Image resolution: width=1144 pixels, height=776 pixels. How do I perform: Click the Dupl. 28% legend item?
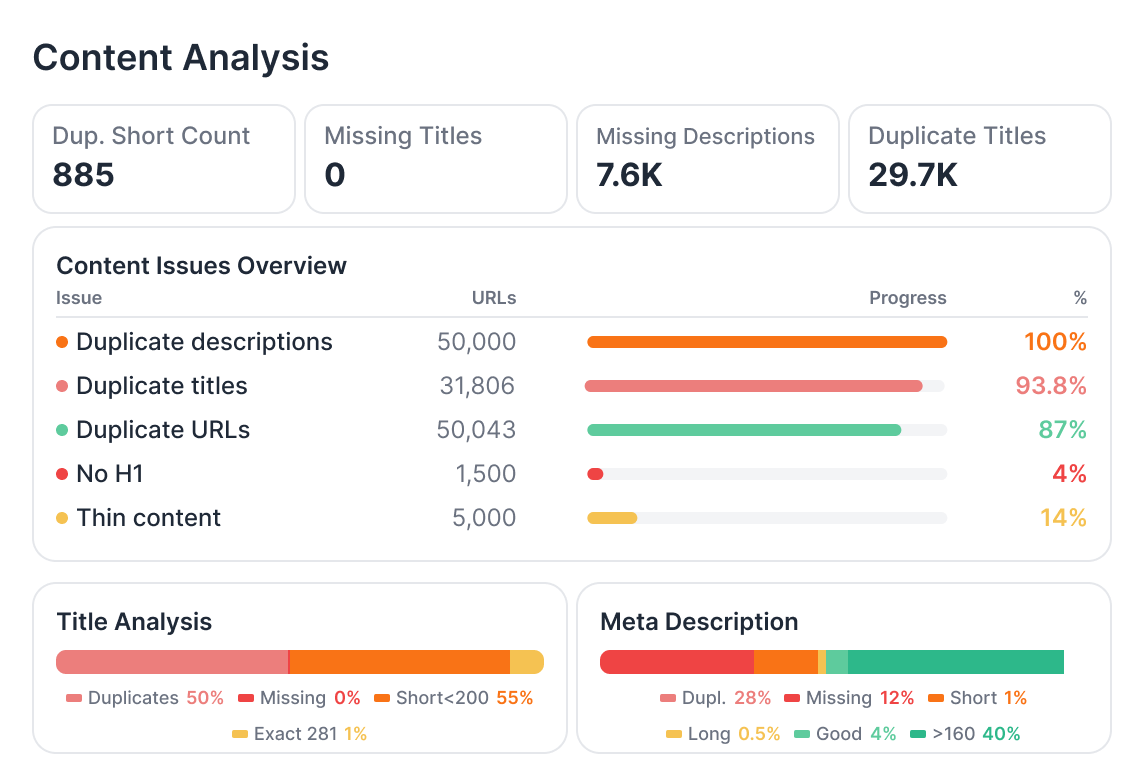[715, 698]
